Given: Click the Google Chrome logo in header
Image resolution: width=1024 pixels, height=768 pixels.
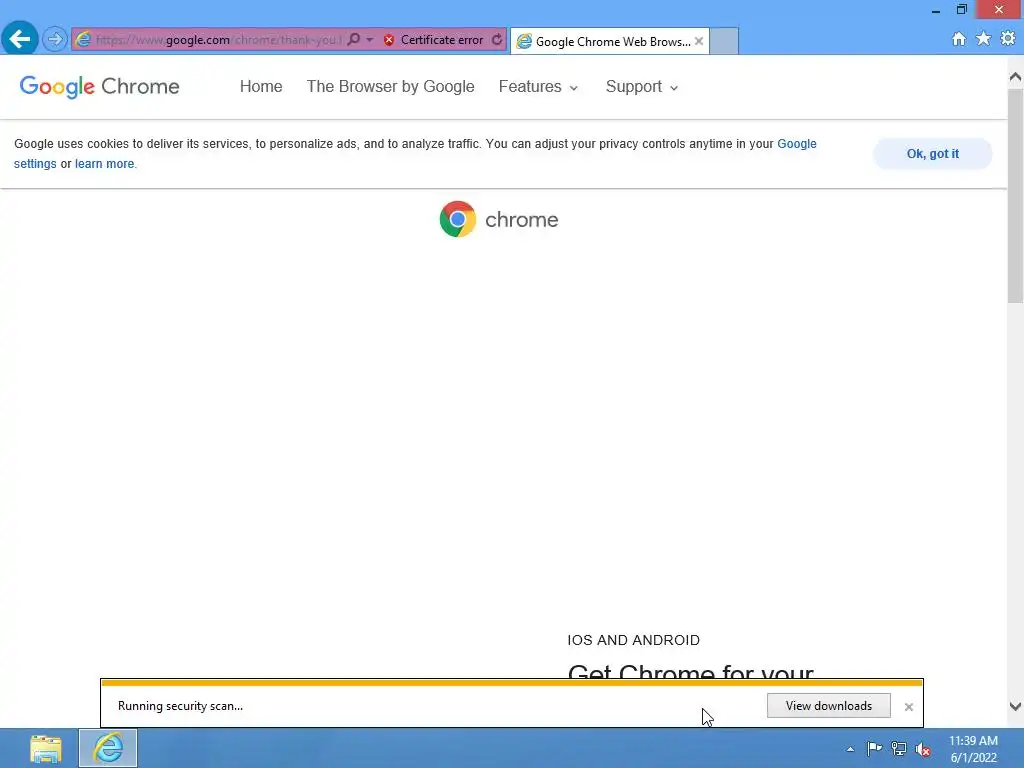Looking at the screenshot, I should pyautogui.click(x=99, y=86).
